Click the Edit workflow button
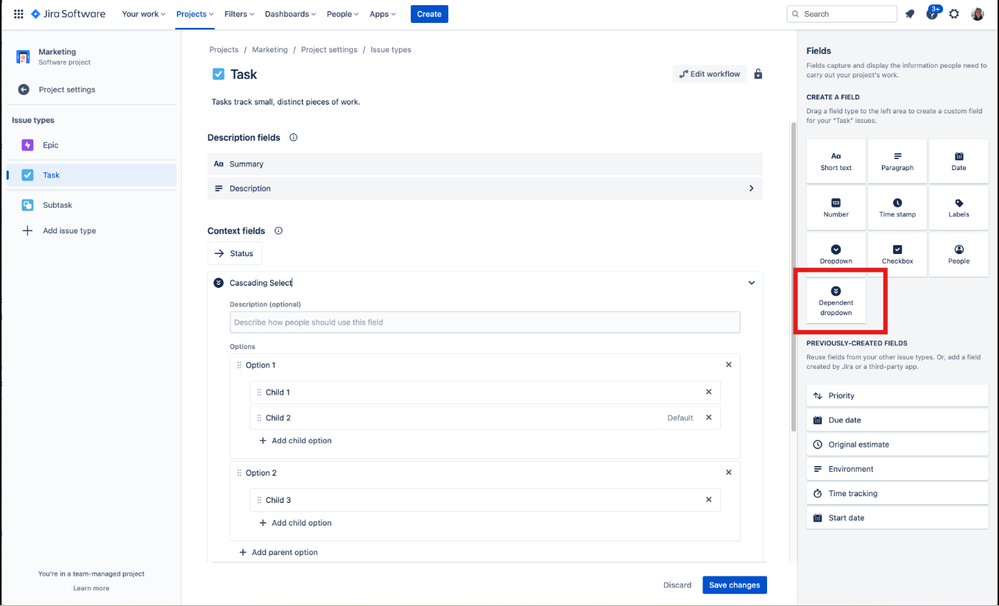The width and height of the screenshot is (999, 606). (710, 74)
